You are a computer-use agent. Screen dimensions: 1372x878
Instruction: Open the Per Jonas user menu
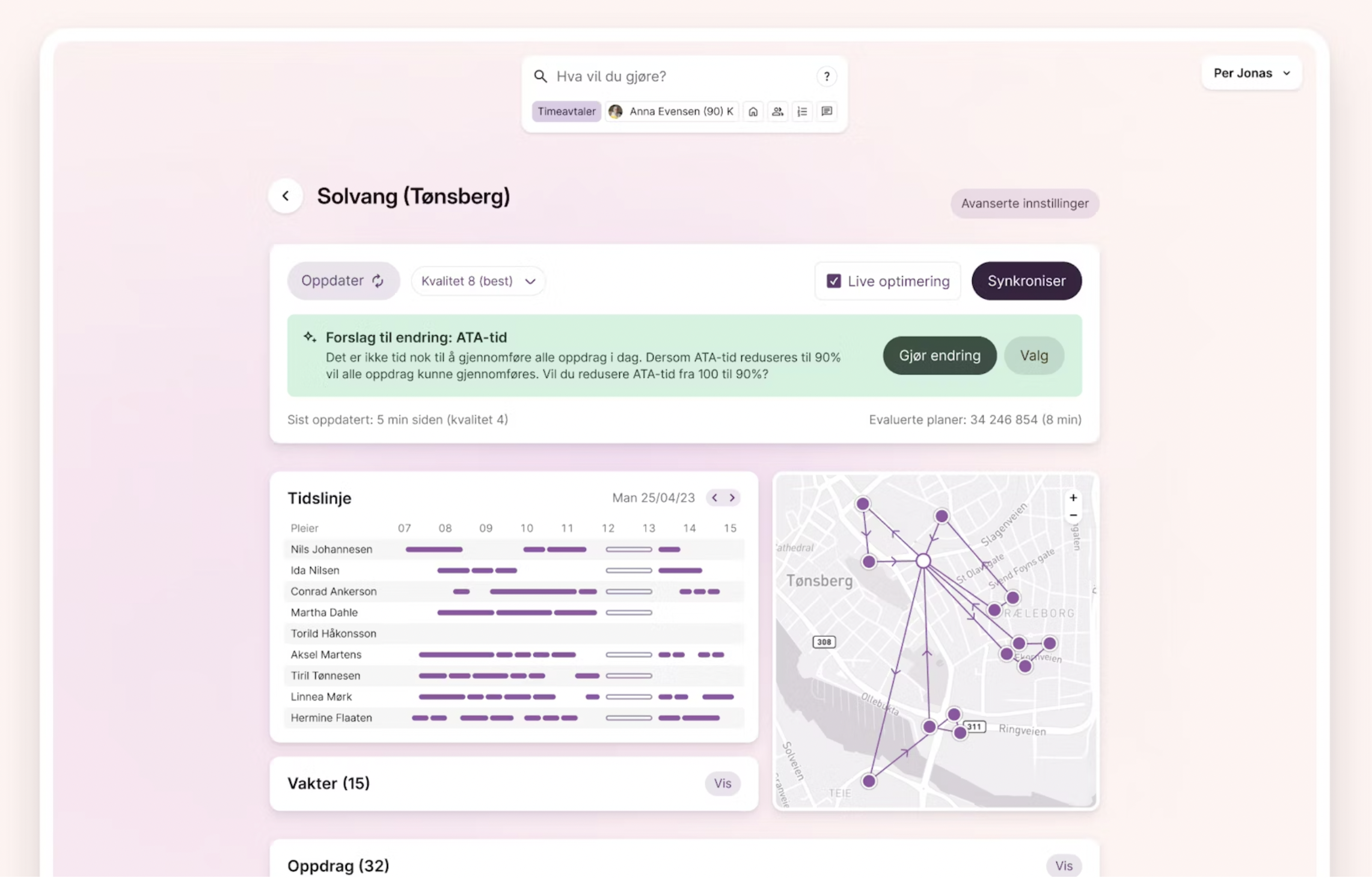click(x=1251, y=73)
